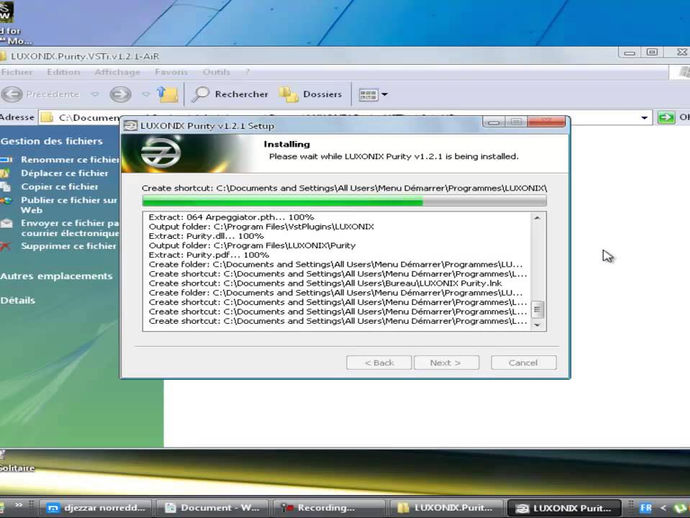Open djezzar norredd... taskbar button
The width and height of the screenshot is (690, 518).
(96, 508)
